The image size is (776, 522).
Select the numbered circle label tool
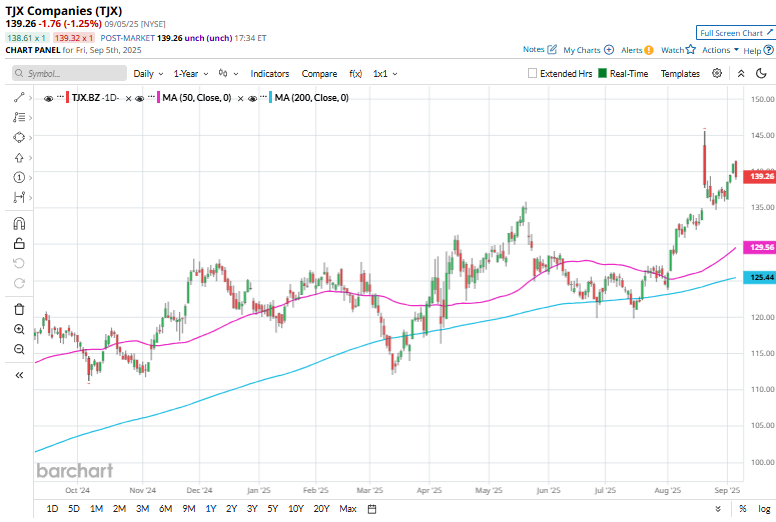tap(19, 177)
